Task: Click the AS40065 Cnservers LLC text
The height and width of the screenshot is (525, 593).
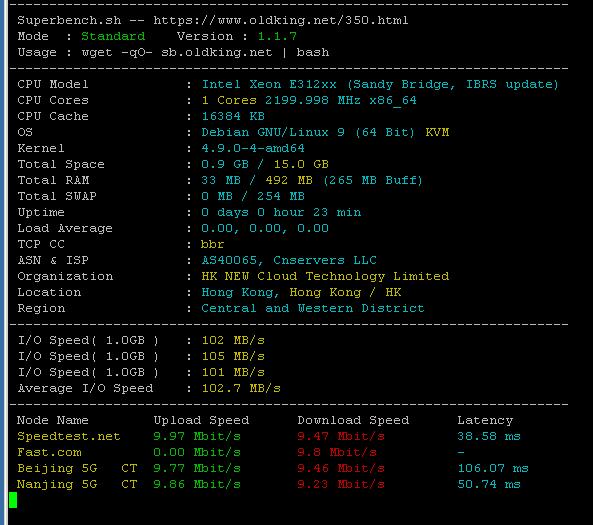Action: coord(289,260)
